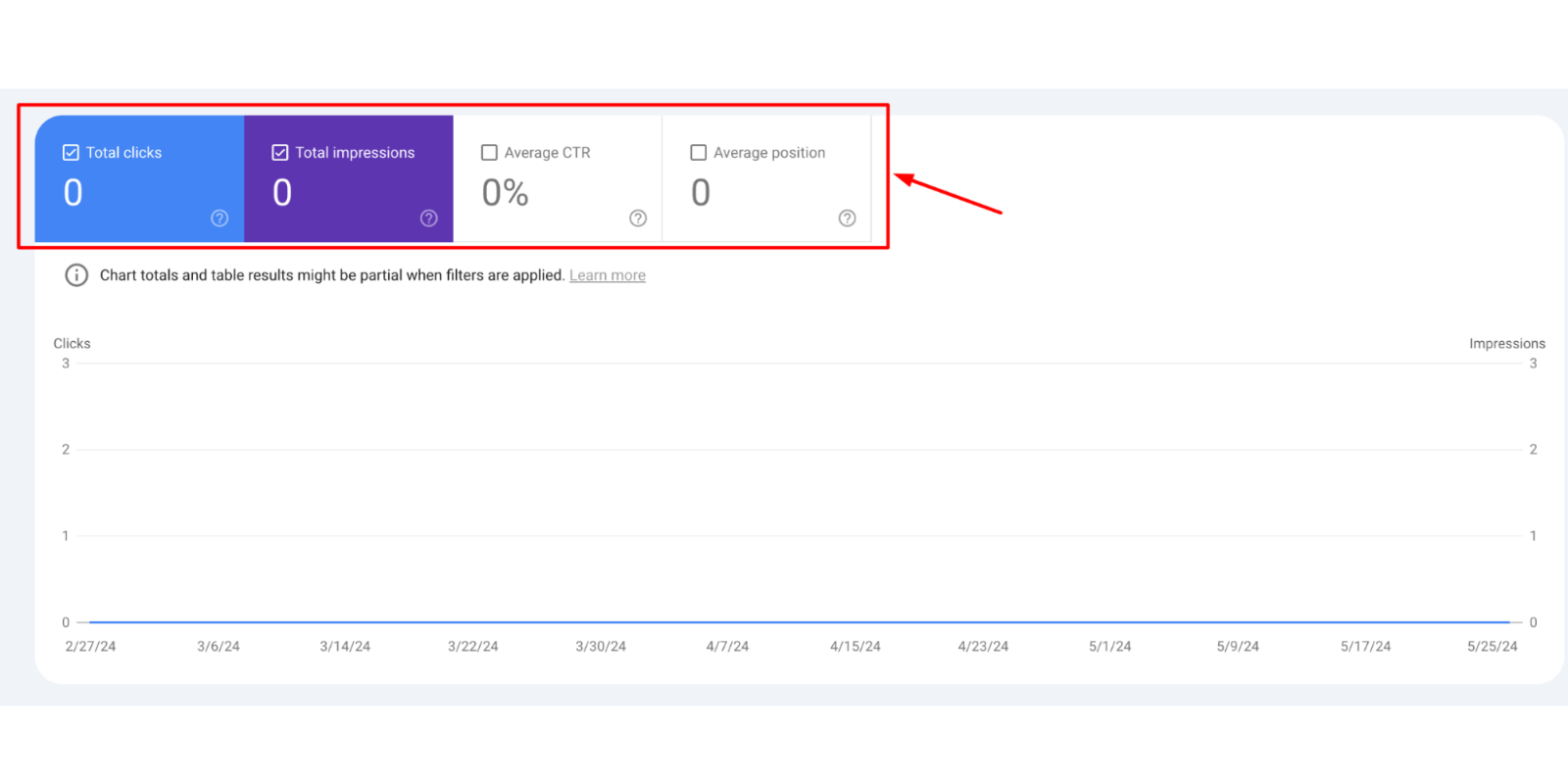Image resolution: width=1568 pixels, height=784 pixels.
Task: Select the Average position 0 value
Action: pyautogui.click(x=701, y=193)
